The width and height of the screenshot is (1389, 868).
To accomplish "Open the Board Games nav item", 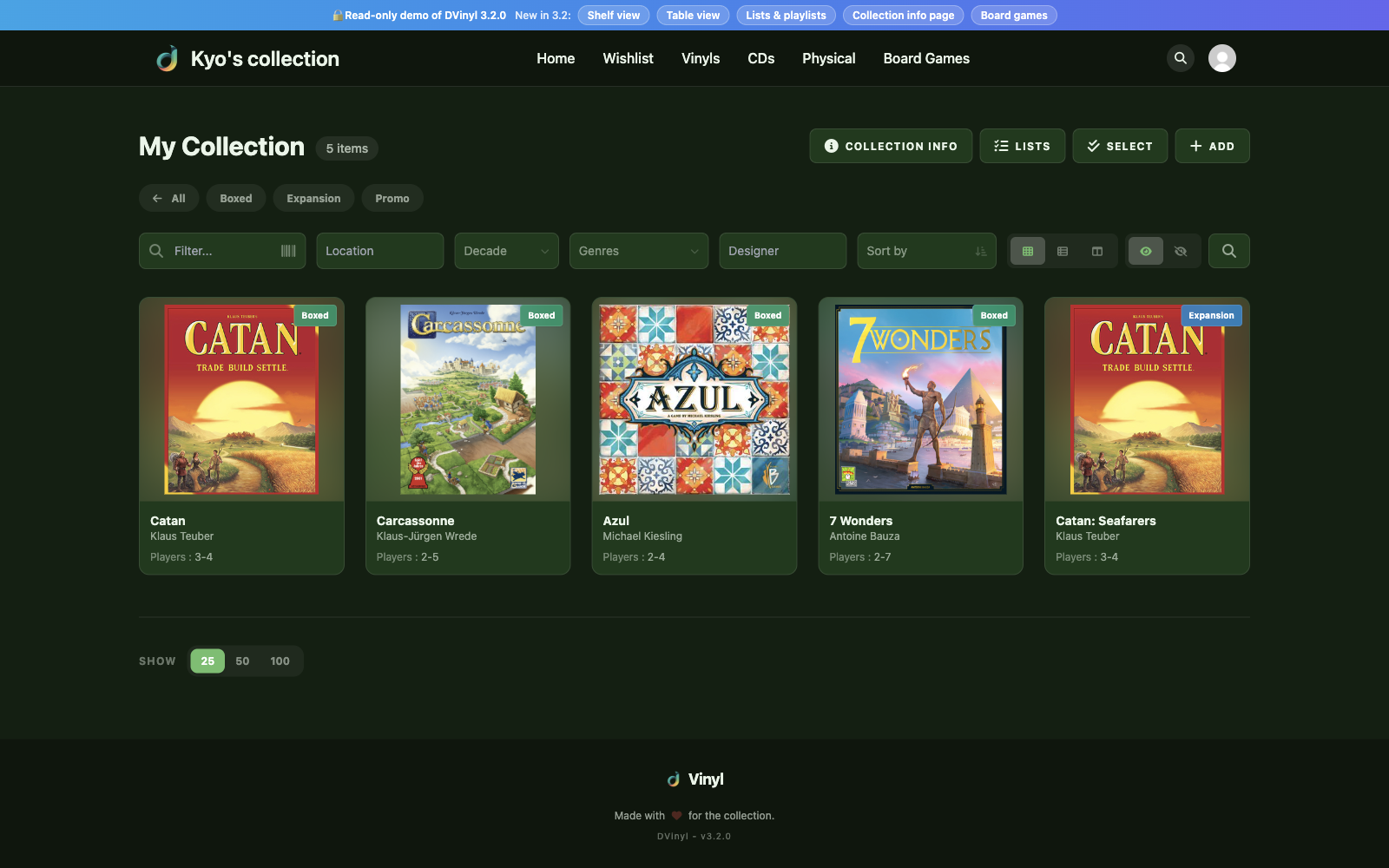I will pos(926,58).
